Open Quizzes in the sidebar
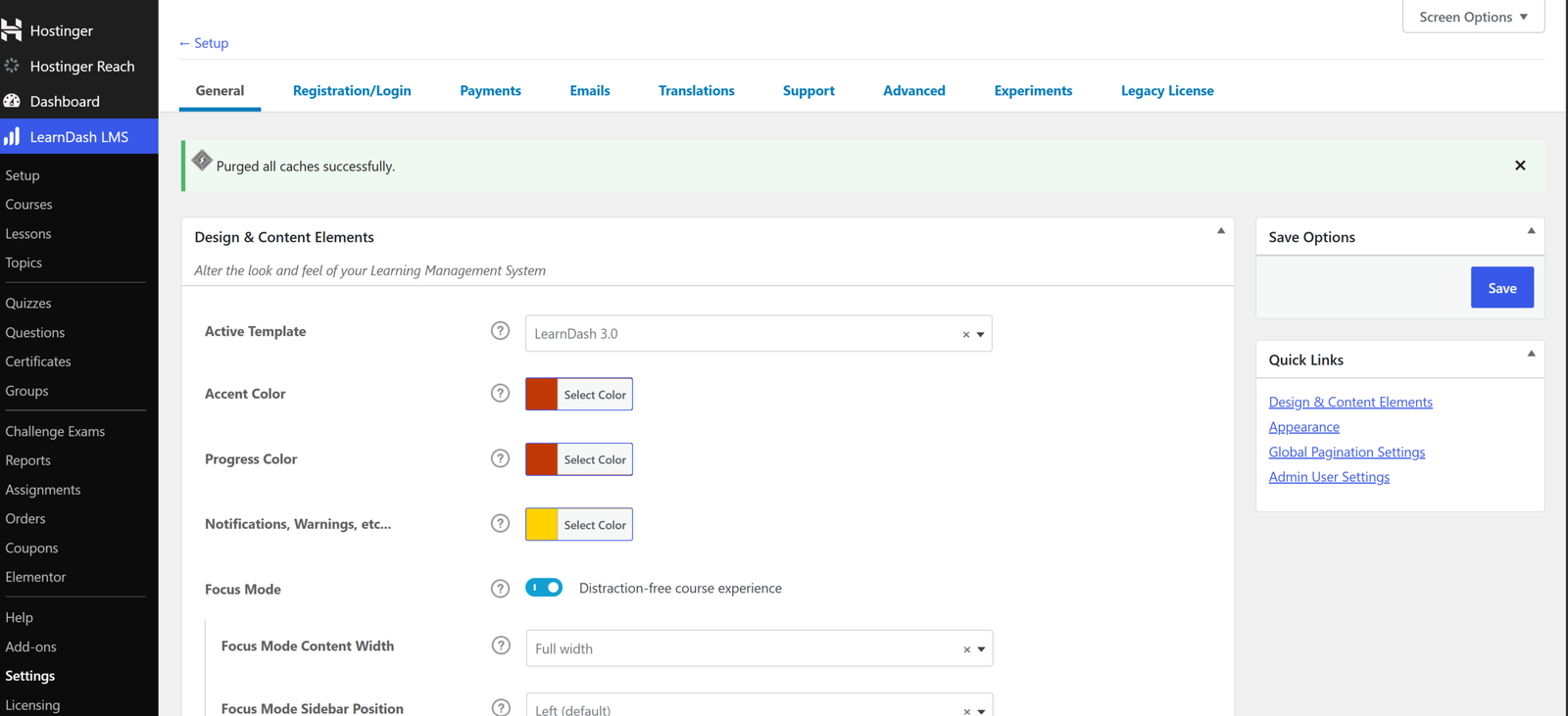This screenshot has height=716, width=1568. point(28,304)
